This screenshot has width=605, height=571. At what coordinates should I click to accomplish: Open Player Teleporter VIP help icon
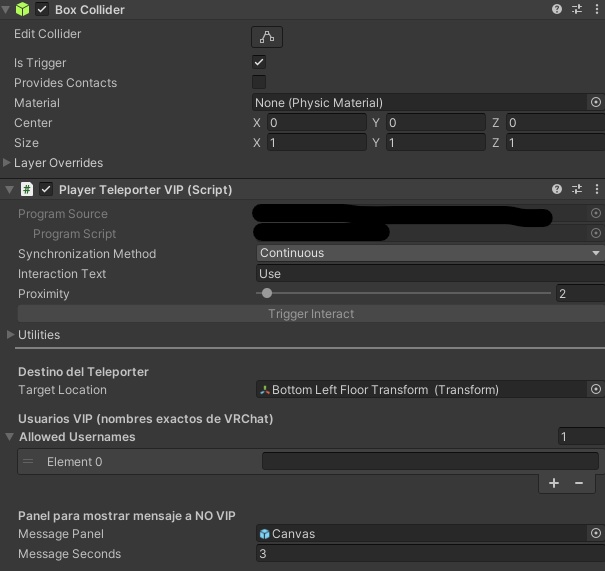(556, 189)
